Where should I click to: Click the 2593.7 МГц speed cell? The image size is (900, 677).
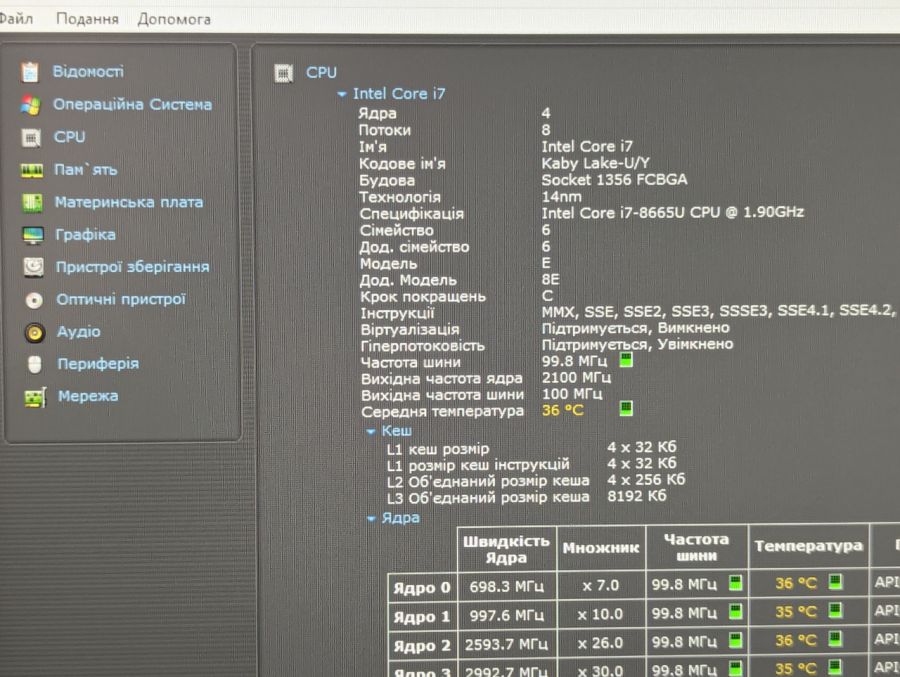[x=506, y=644]
